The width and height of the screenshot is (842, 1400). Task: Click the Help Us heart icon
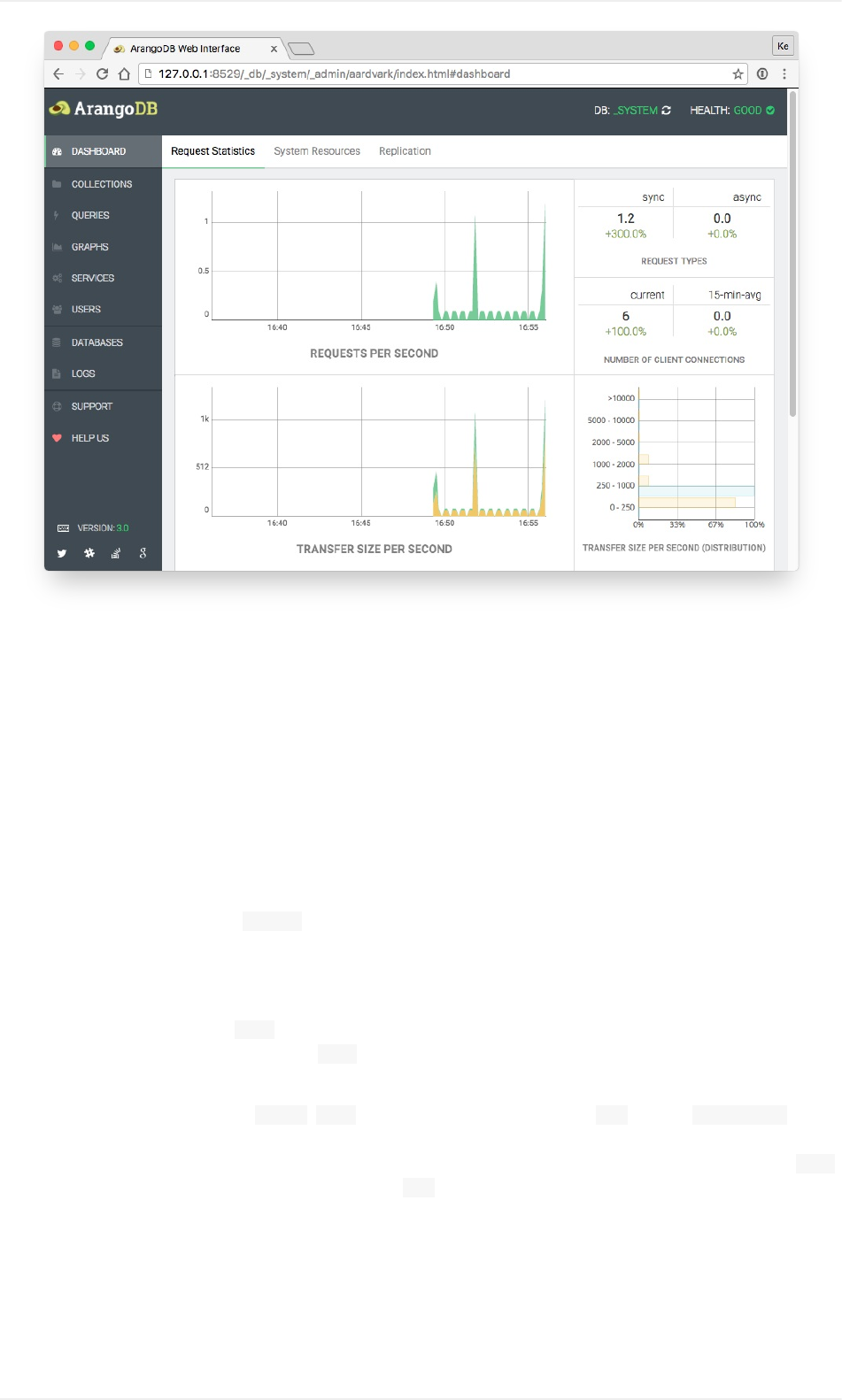[x=58, y=438]
